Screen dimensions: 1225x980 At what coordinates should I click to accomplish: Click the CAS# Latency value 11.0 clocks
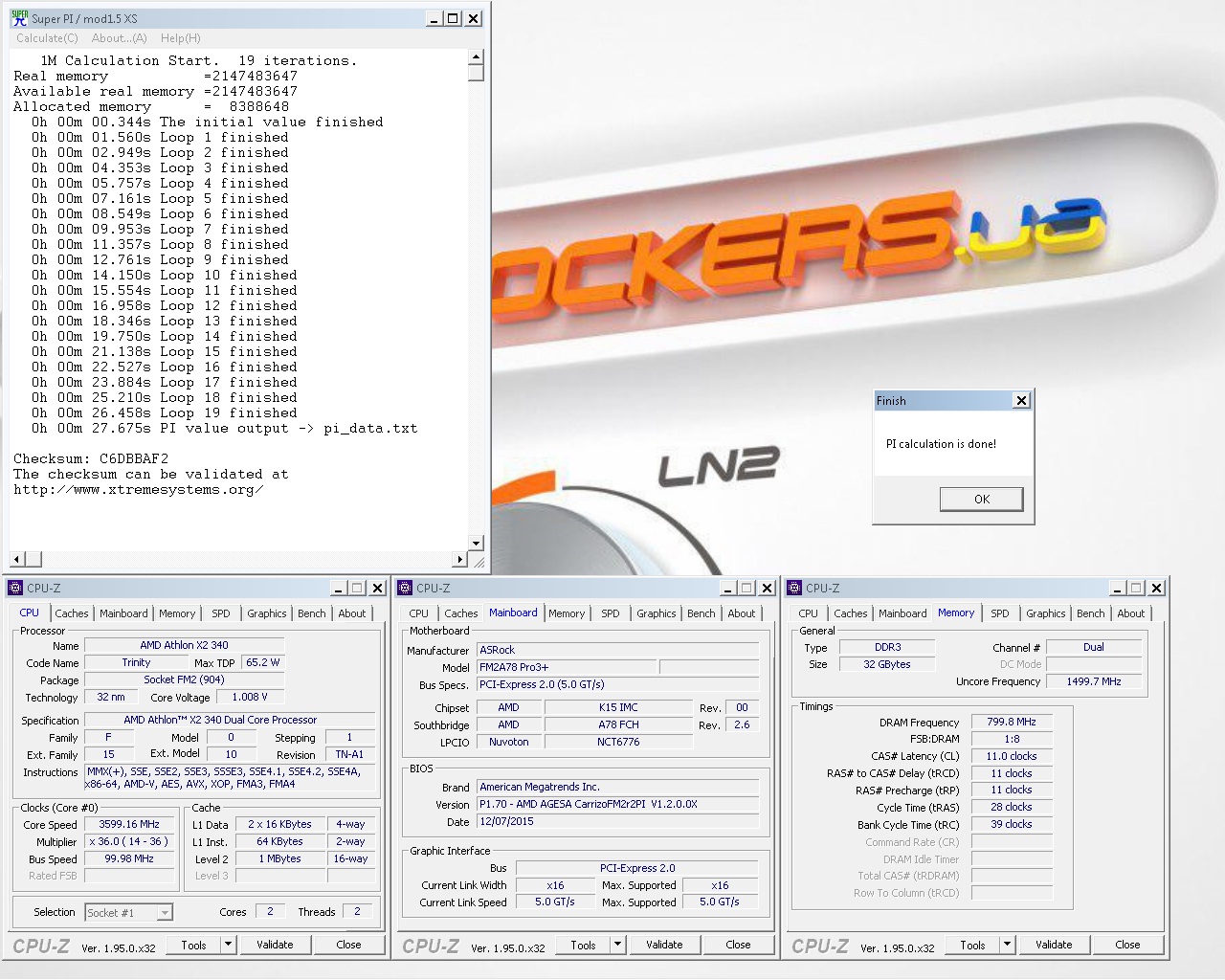pos(1012,756)
